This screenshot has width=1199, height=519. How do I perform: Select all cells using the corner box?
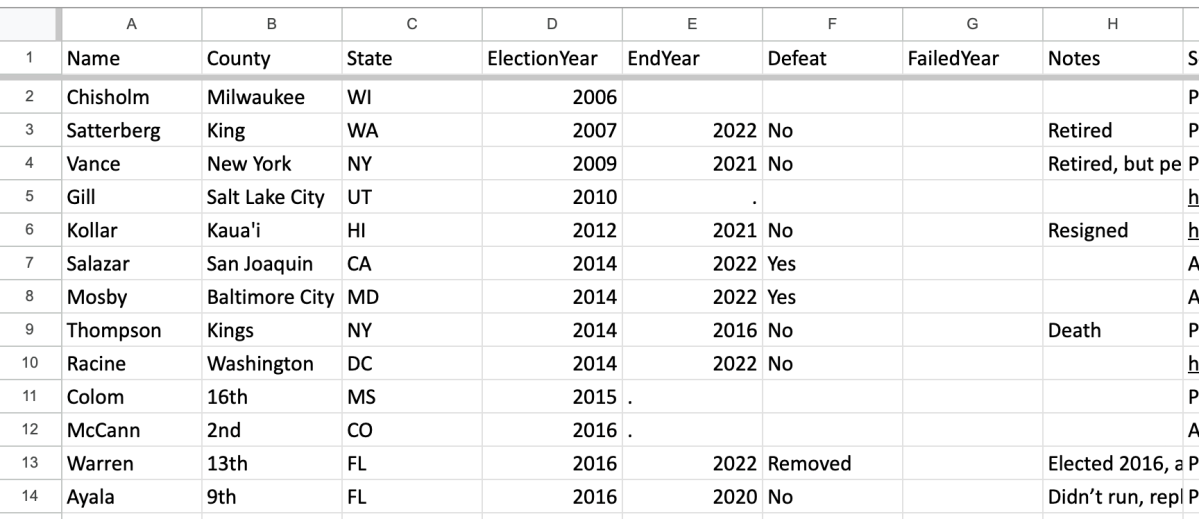(29, 23)
